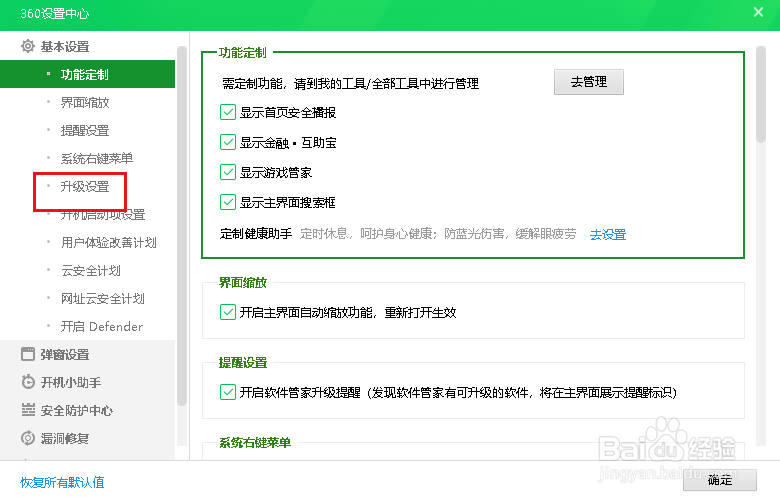Click the 去管理 button
The width and height of the screenshot is (780, 500).
(588, 82)
